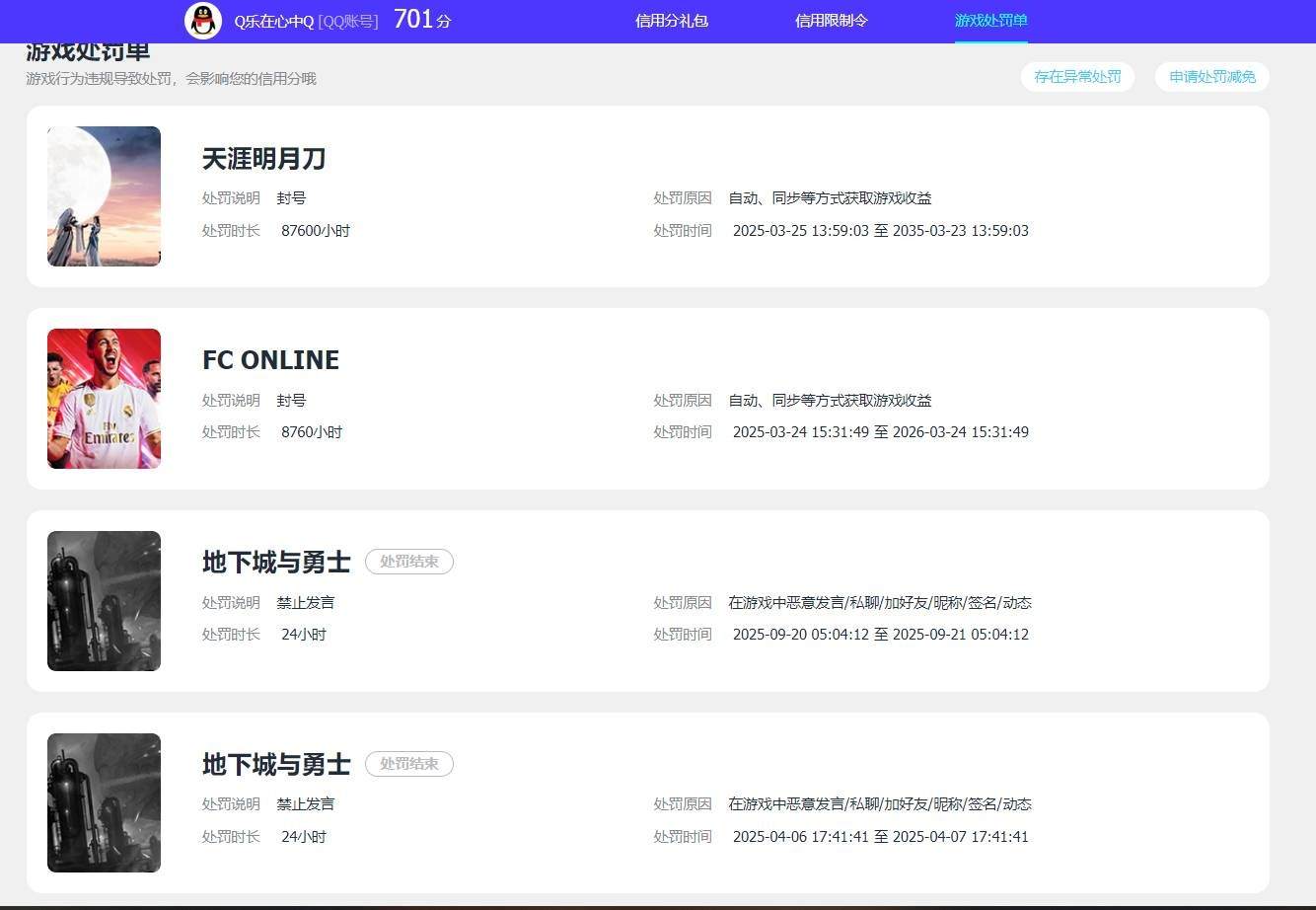
Task: Click the date range ending 2035-03-23 13:59:03
Action: coord(881,231)
